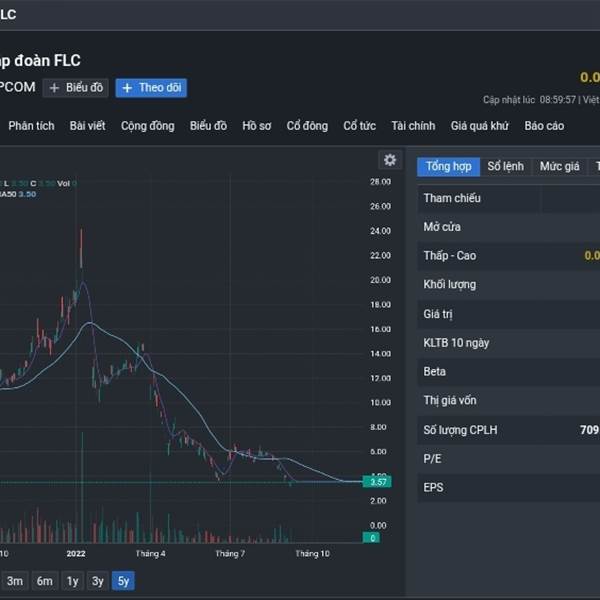This screenshot has height=600, width=600.
Task: Set chart range to 6m
Action: 44,581
